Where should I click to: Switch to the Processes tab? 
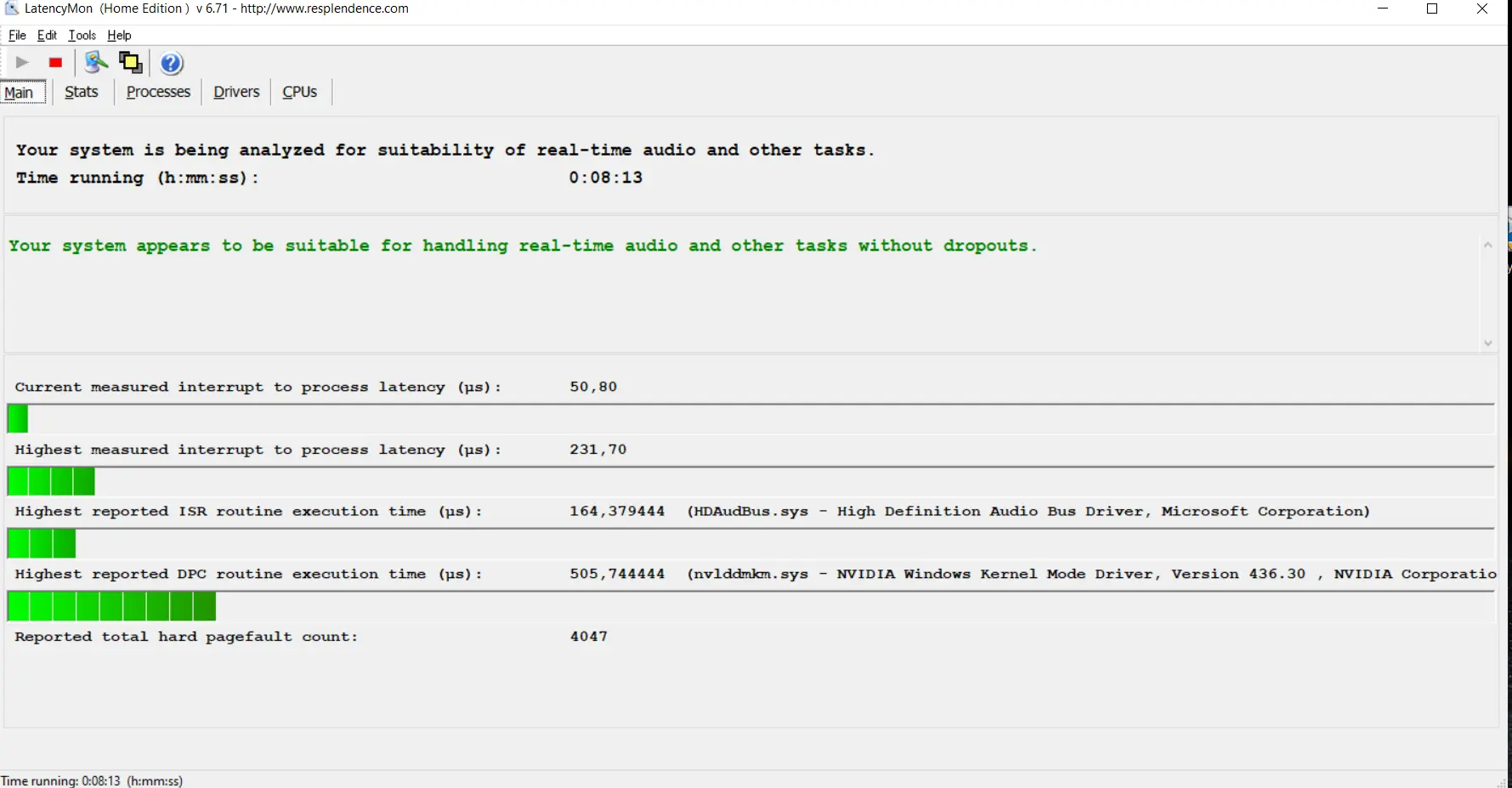pyautogui.click(x=158, y=92)
